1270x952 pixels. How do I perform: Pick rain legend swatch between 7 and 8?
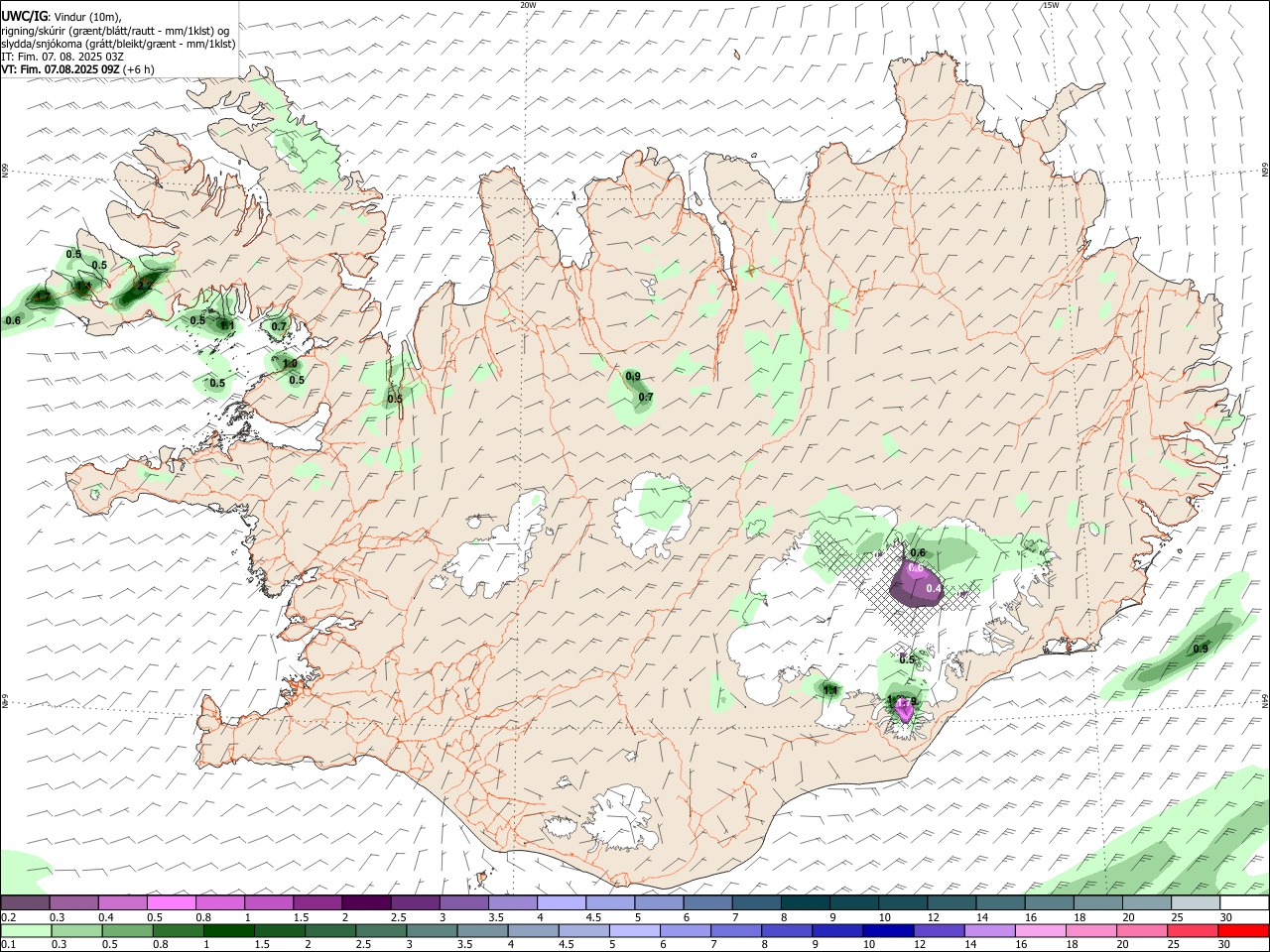click(736, 930)
